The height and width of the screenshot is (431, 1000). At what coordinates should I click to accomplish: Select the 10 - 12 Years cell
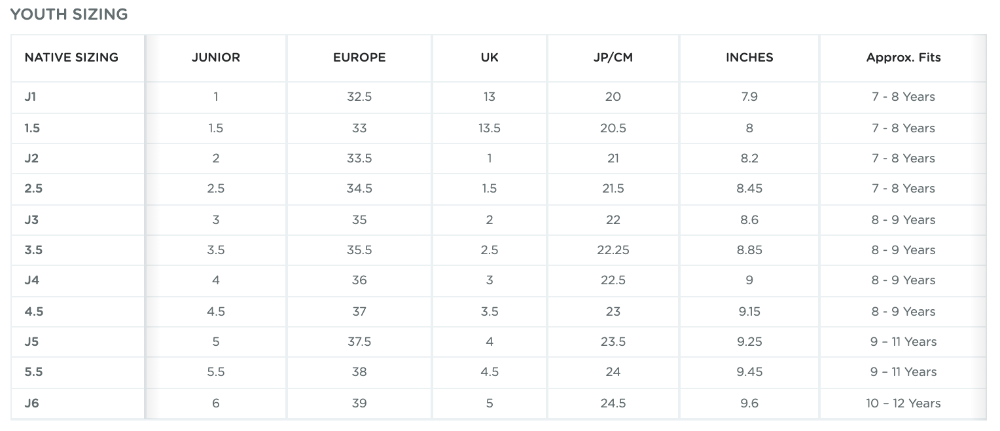point(903,403)
